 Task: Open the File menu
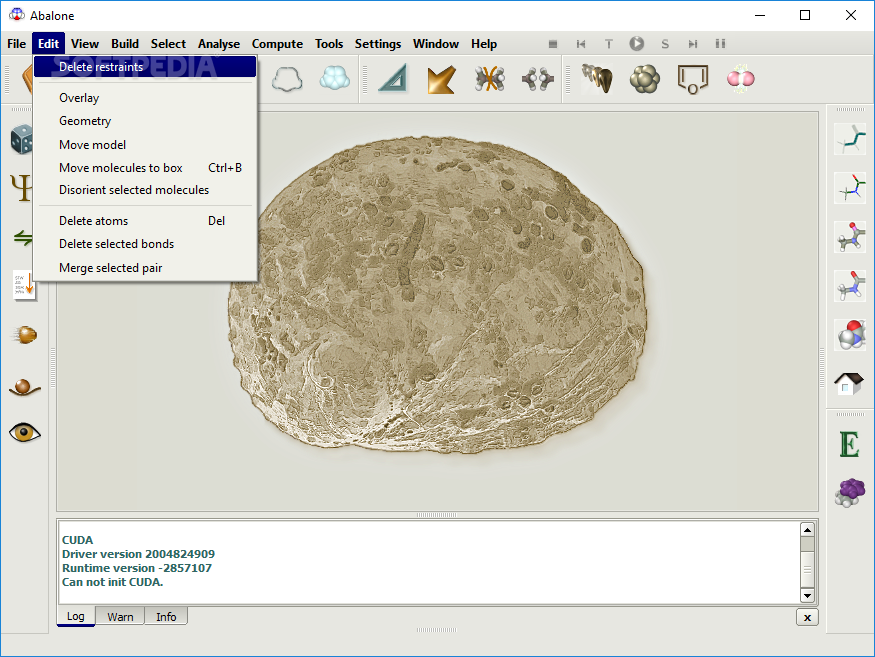(x=16, y=44)
